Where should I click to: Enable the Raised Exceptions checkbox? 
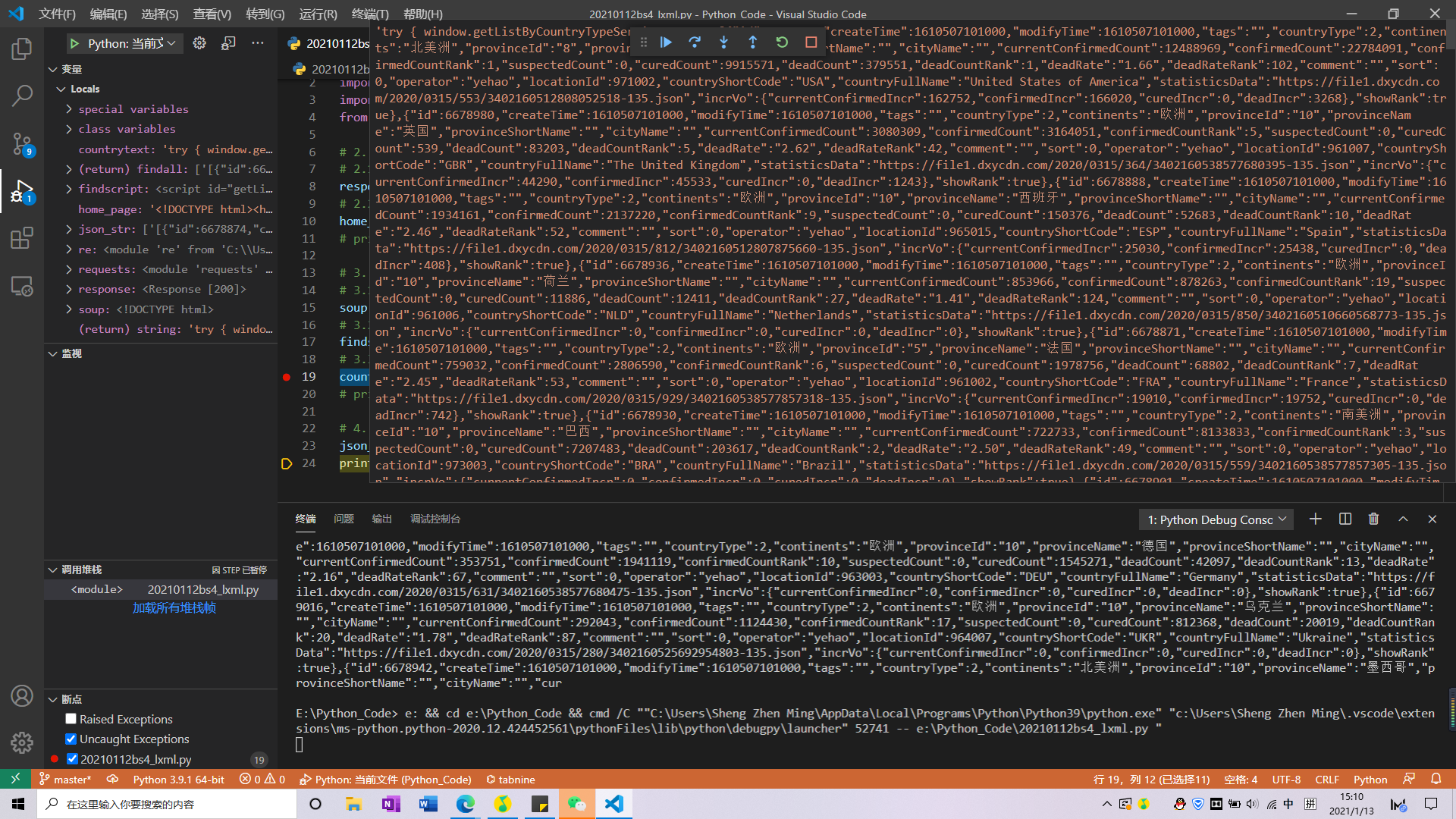[71, 719]
